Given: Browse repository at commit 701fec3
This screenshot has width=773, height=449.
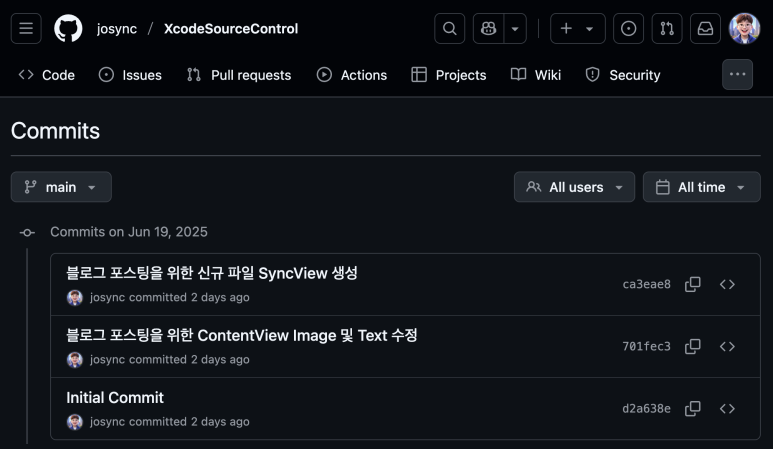Looking at the screenshot, I should click(x=727, y=346).
